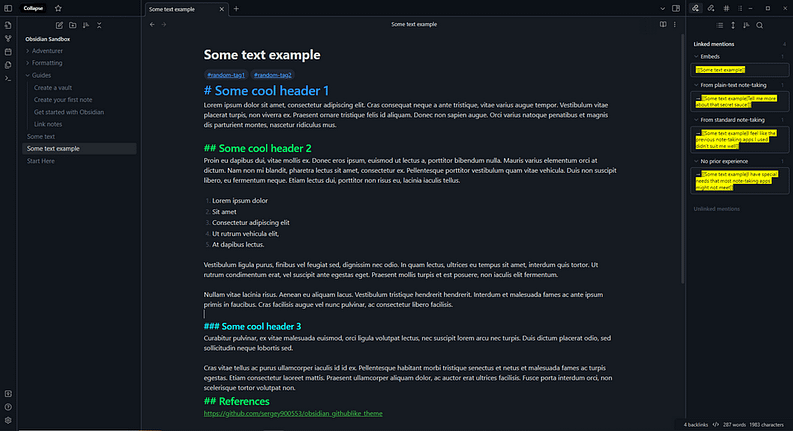
Task: Click the #random-tag1 tag
Action: (225, 75)
